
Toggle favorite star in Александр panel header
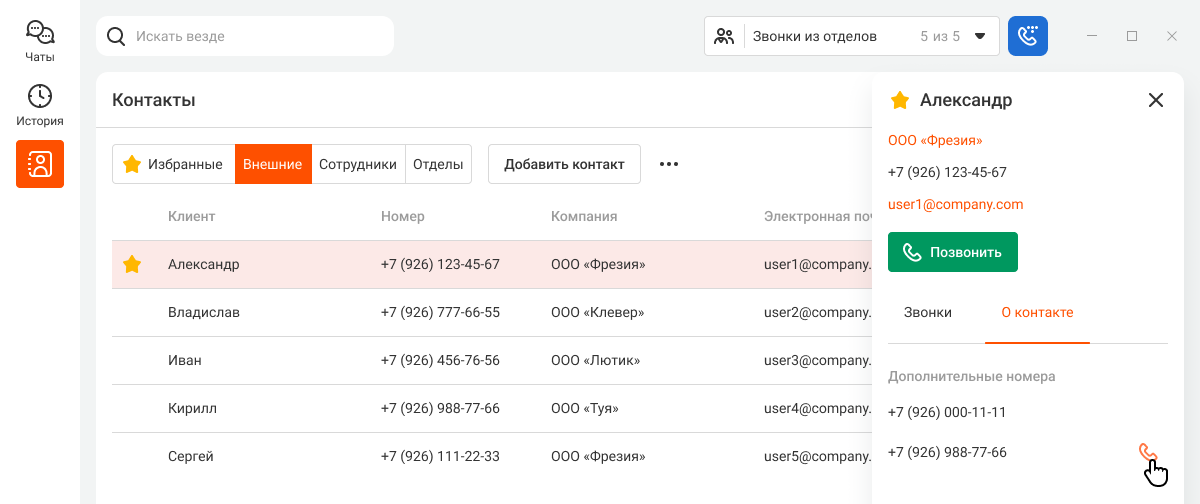(x=900, y=100)
